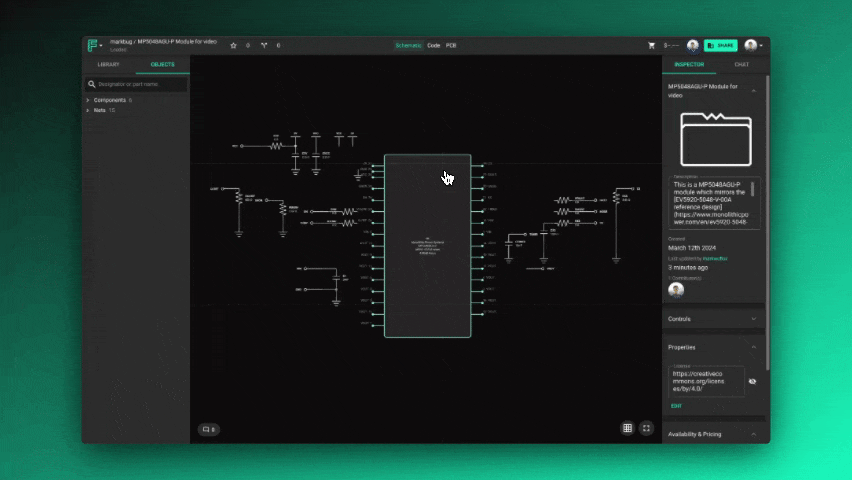This screenshot has height=480, width=852.
Task: Select the MP5048 IC symbol on the schematic
Action: (x=428, y=246)
